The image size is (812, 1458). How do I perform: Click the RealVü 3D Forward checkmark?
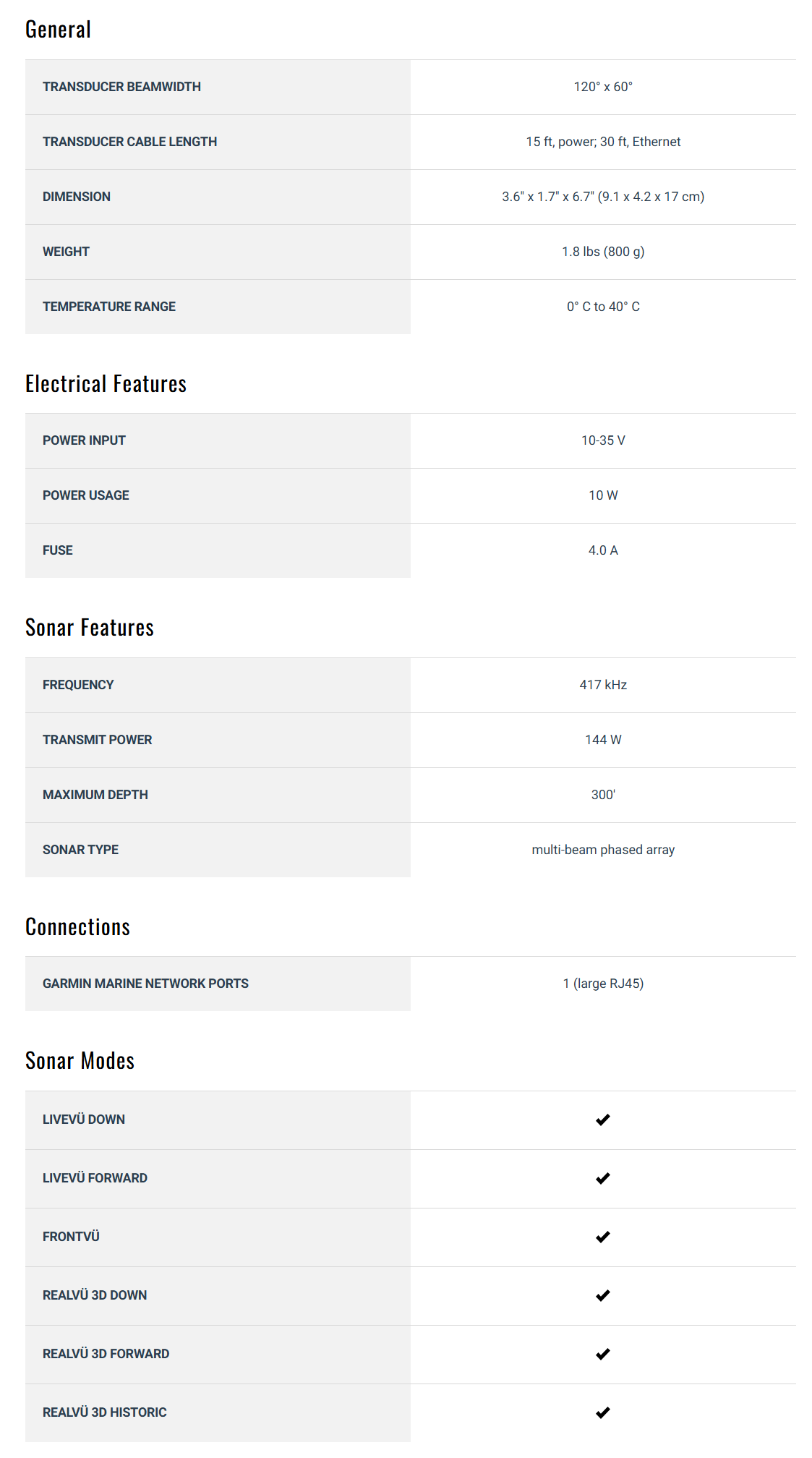(603, 1354)
